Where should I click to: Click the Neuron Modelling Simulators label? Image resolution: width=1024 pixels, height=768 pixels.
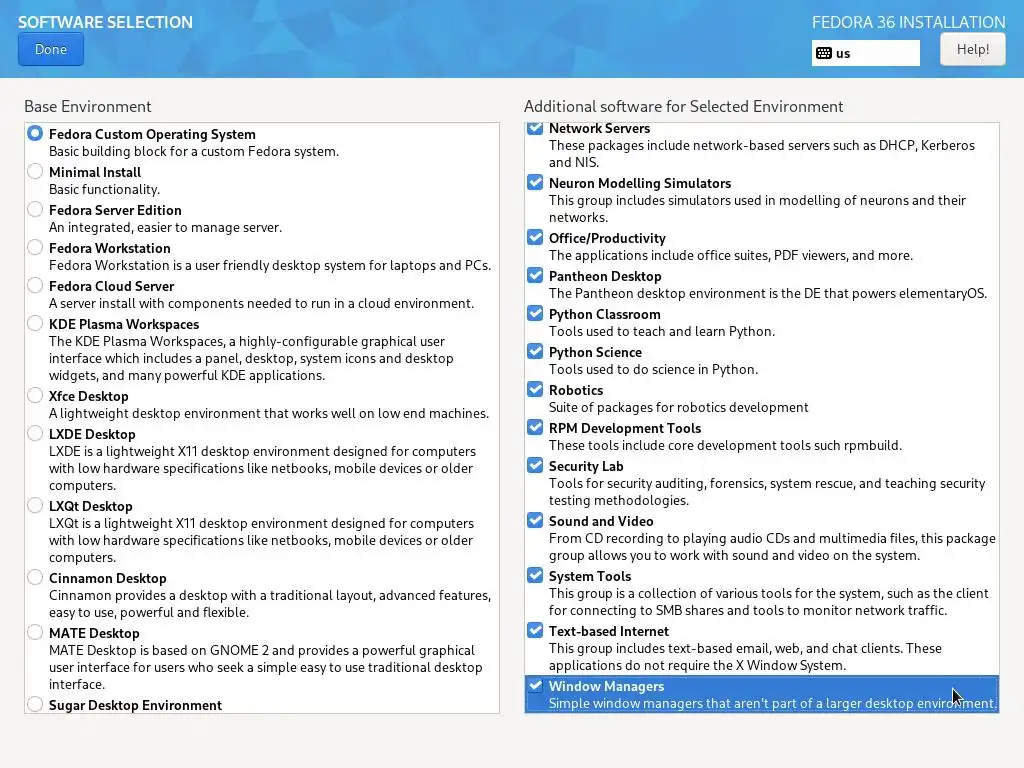pos(640,184)
